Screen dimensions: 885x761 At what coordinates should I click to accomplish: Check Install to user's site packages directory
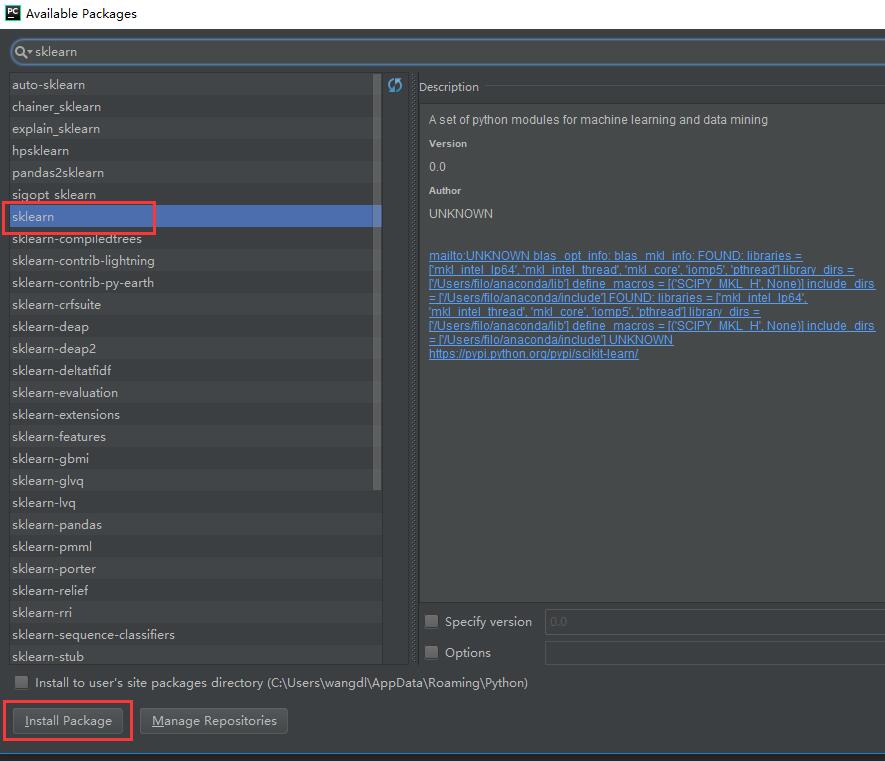21,683
